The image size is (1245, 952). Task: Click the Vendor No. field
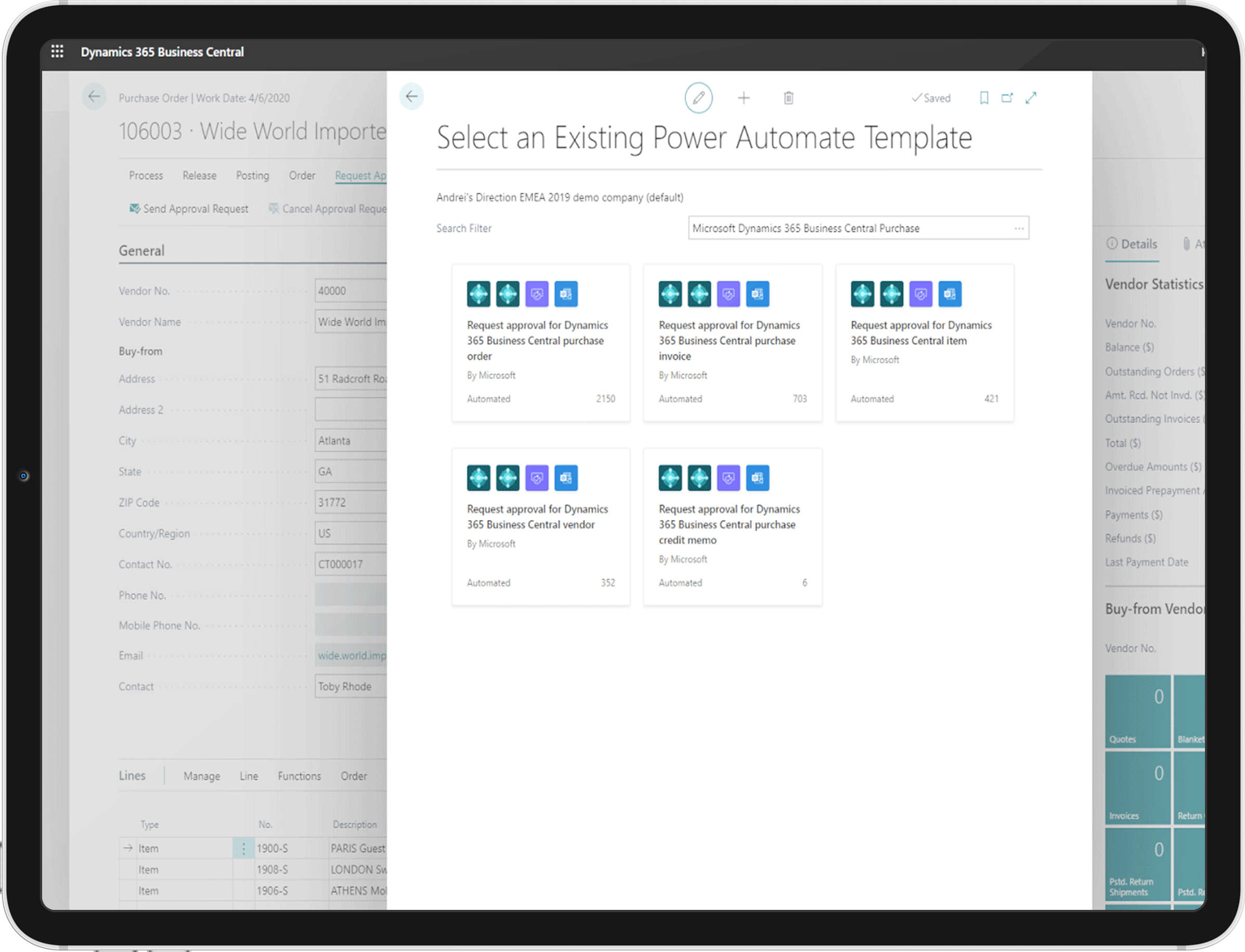(x=351, y=291)
